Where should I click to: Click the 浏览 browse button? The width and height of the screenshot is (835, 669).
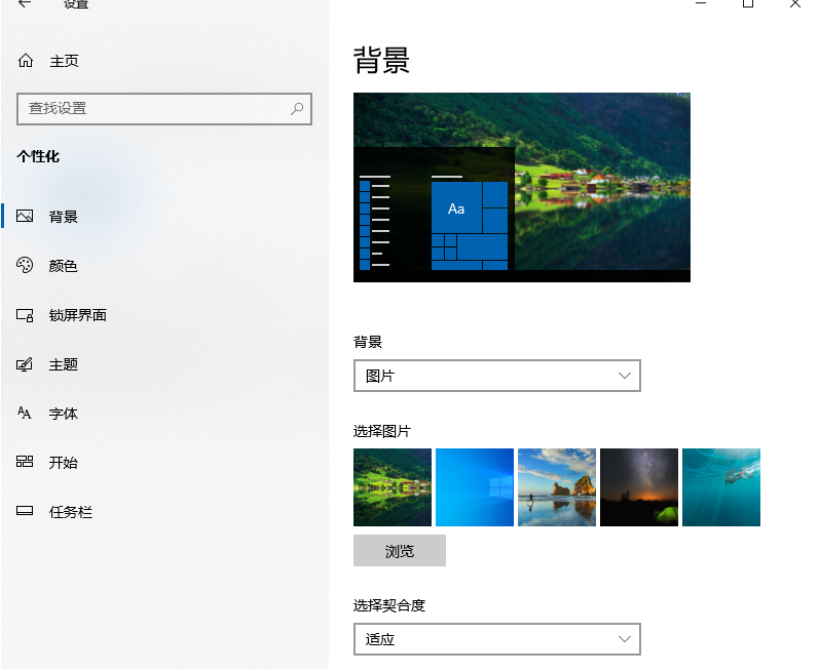click(399, 550)
